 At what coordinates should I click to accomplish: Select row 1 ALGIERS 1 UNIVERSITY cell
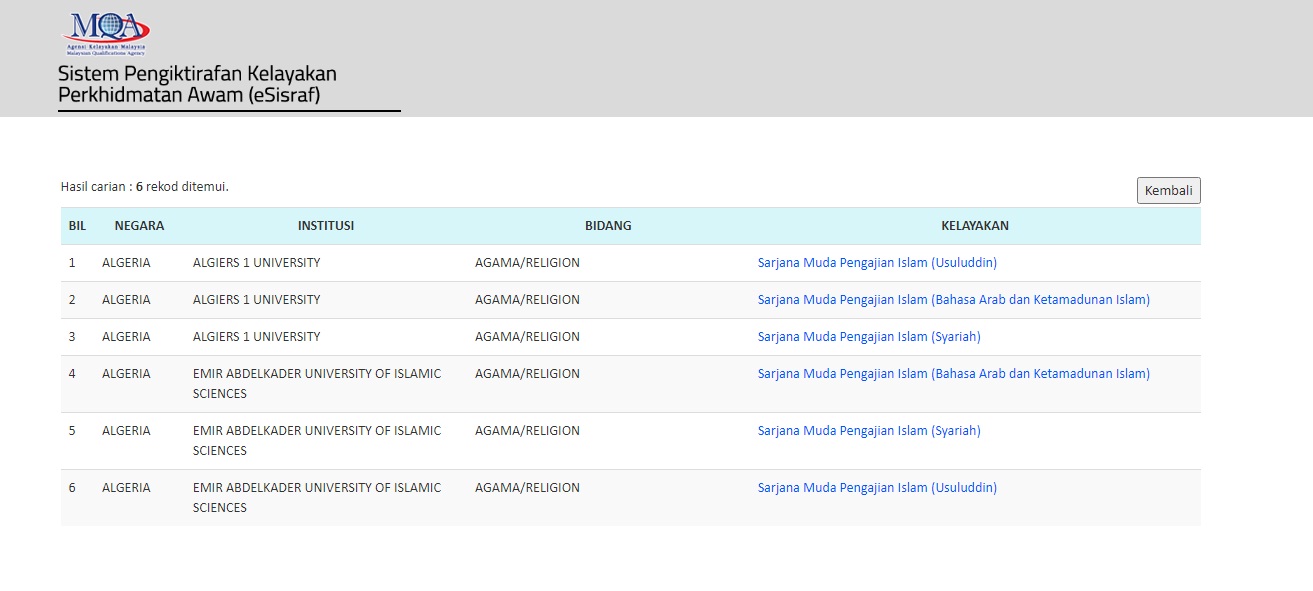pos(256,263)
